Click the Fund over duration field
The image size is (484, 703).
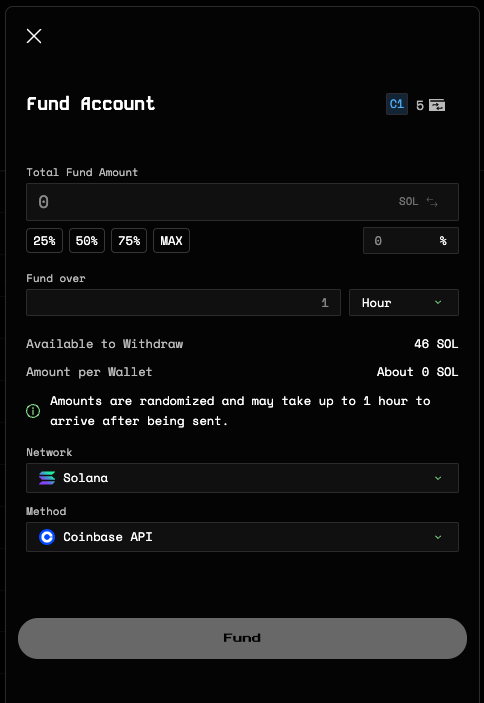(183, 303)
